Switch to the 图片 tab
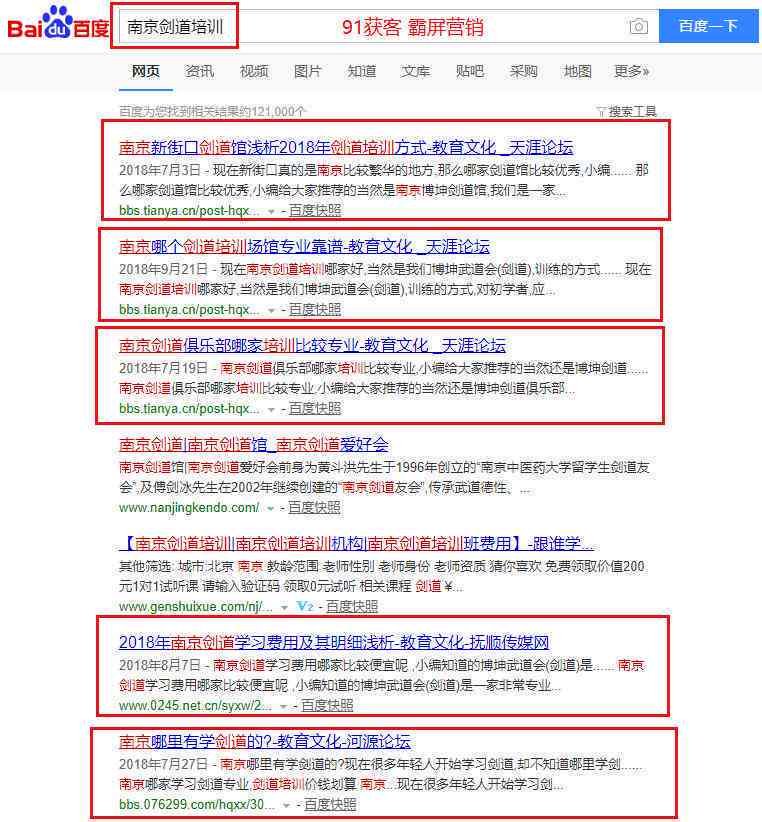The height and width of the screenshot is (822, 762). click(x=307, y=71)
